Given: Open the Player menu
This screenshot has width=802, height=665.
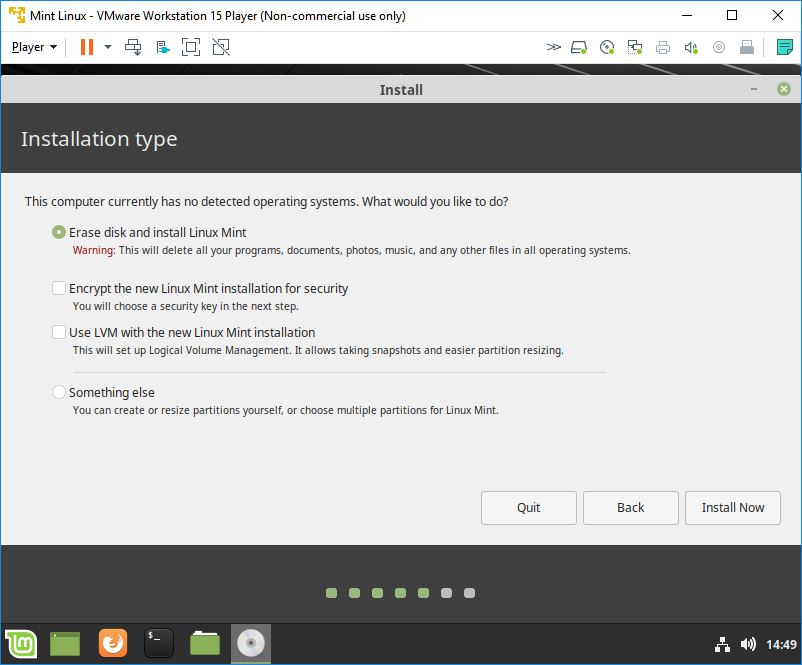Looking at the screenshot, I should 34,47.
